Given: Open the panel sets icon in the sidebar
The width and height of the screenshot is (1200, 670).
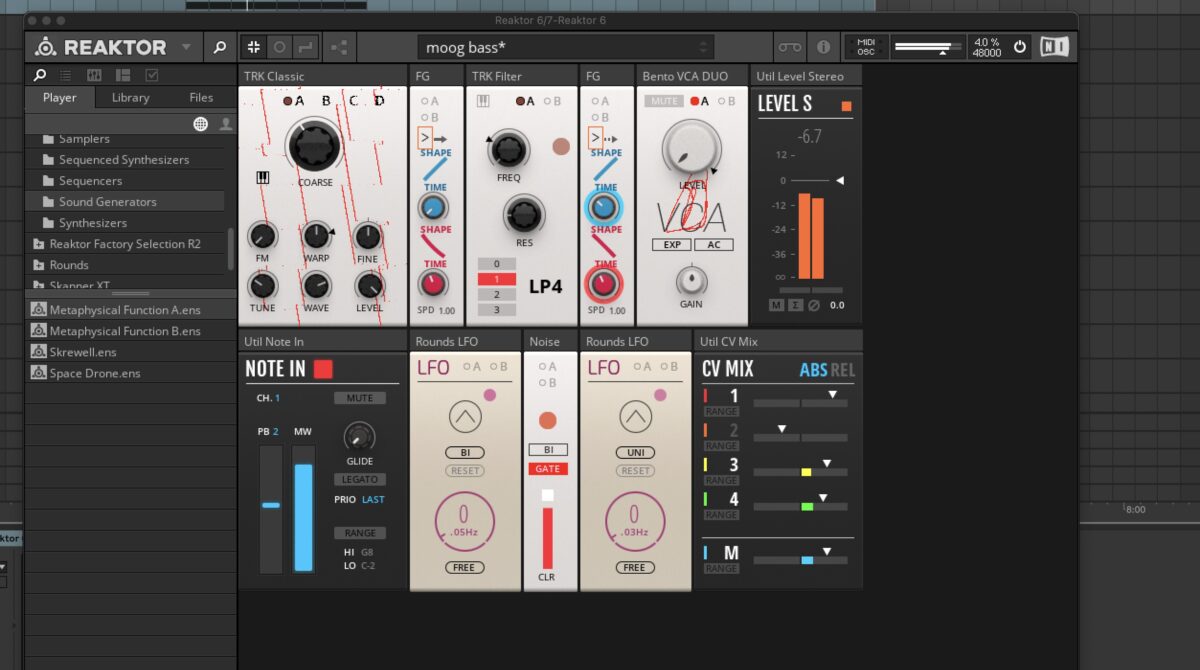Looking at the screenshot, I should [123, 75].
